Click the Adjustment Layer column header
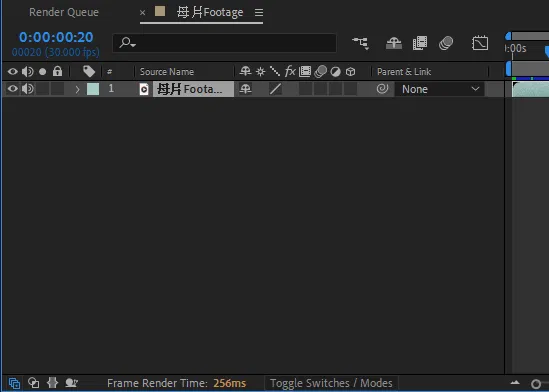549x392 pixels. point(335,72)
